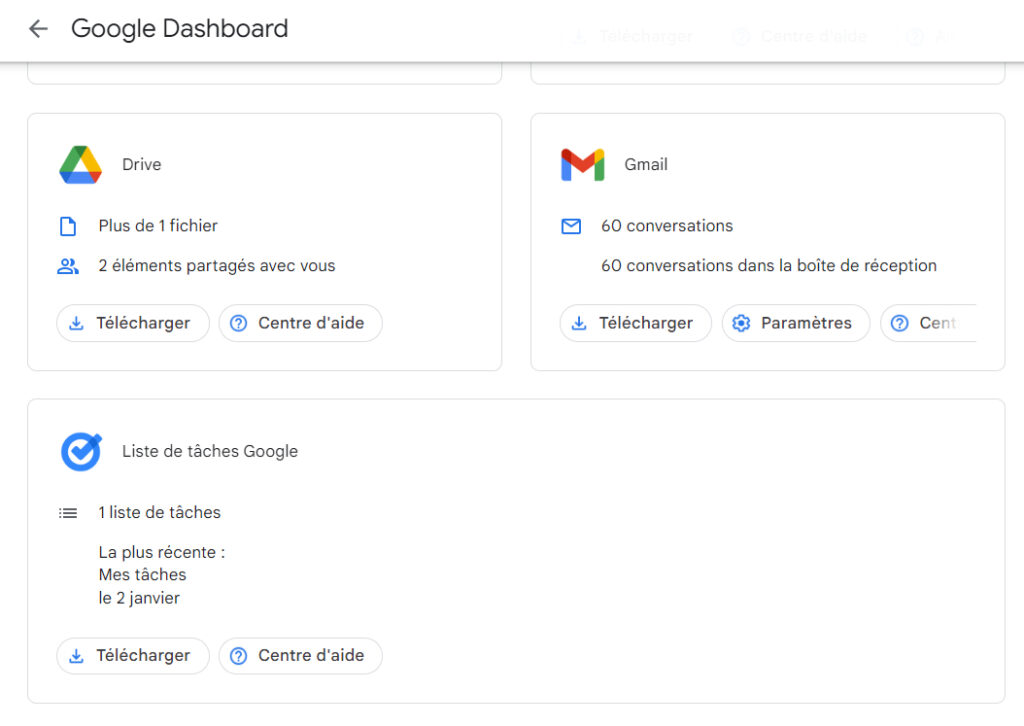
Task: Click '60 conversations dans la boîte de réception'
Action: (768, 266)
